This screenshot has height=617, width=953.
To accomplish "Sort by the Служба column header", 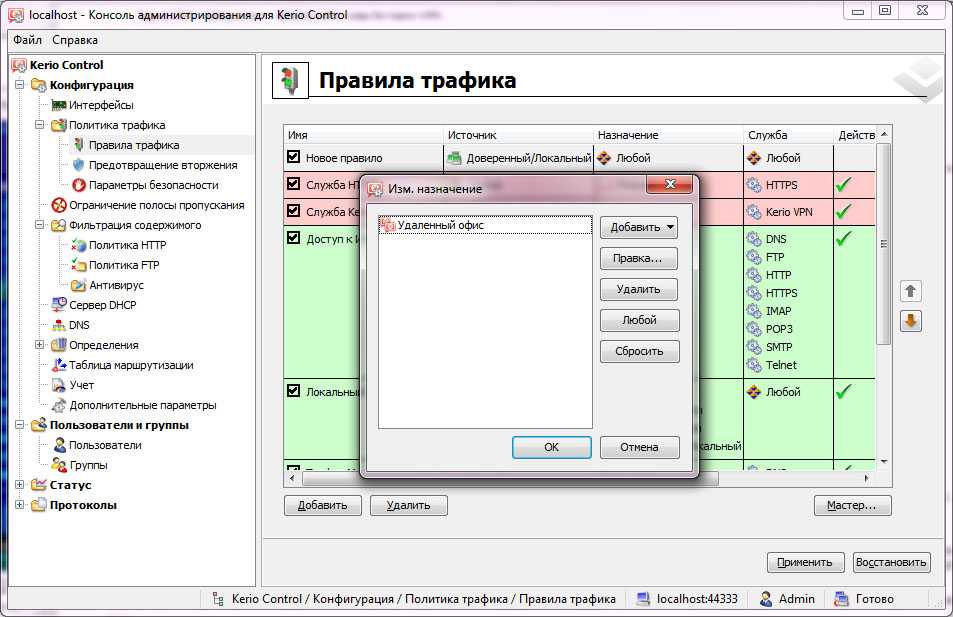I will tap(788, 135).
